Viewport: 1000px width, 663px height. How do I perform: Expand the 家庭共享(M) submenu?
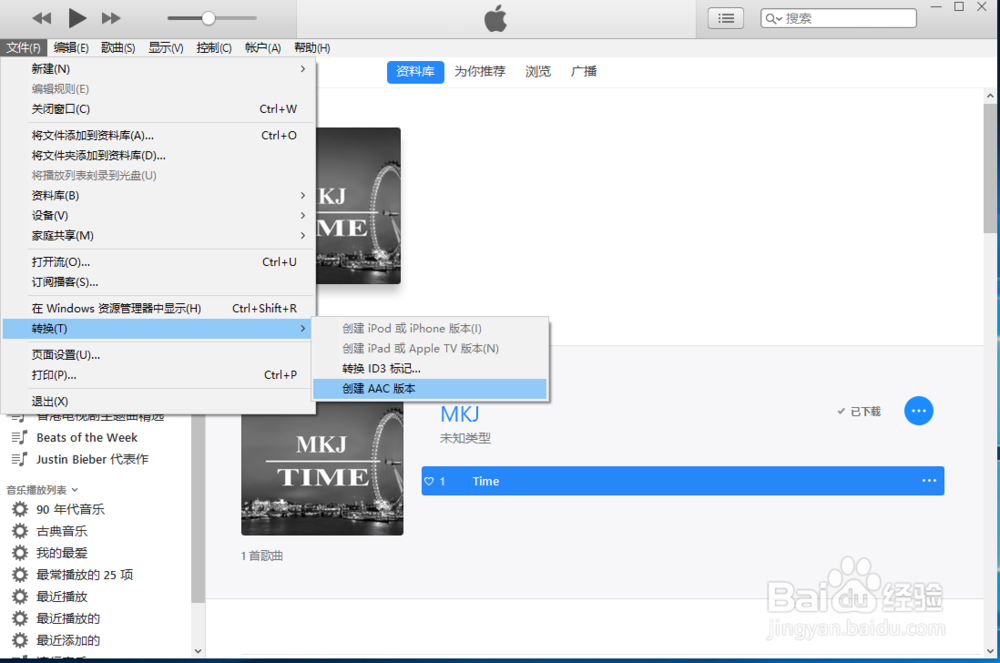coord(158,236)
